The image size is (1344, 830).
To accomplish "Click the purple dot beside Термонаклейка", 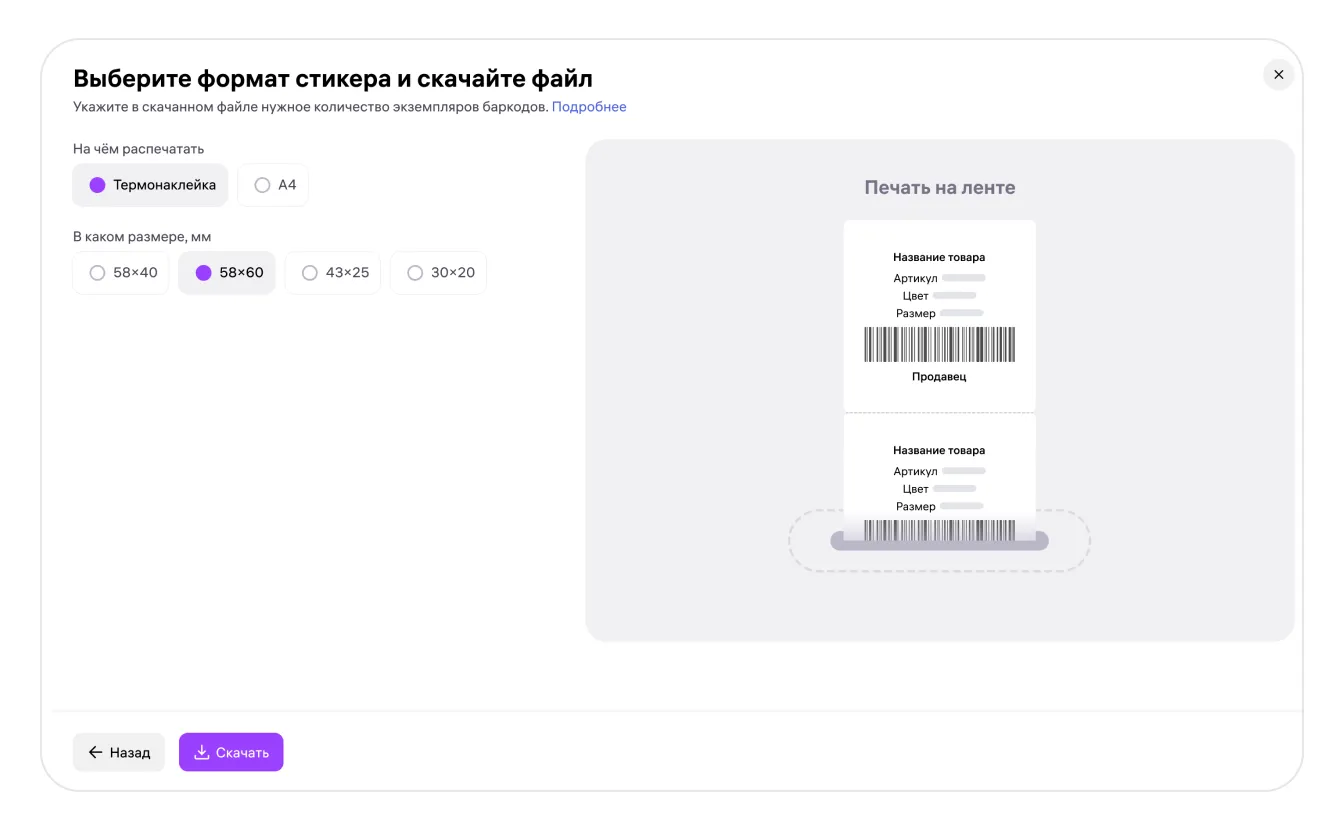I will pos(97,185).
